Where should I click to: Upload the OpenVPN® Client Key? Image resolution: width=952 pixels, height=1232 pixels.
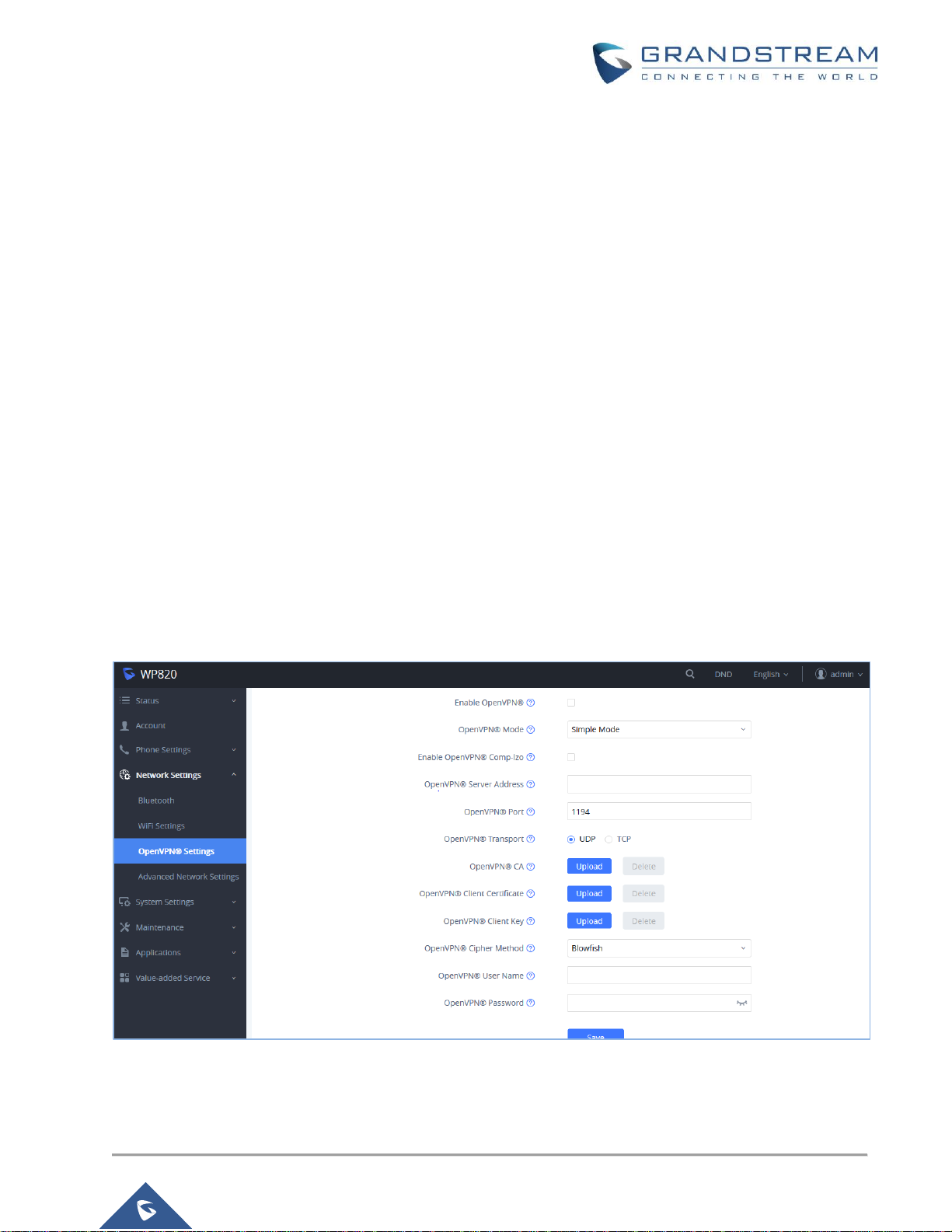pyautogui.click(x=589, y=921)
